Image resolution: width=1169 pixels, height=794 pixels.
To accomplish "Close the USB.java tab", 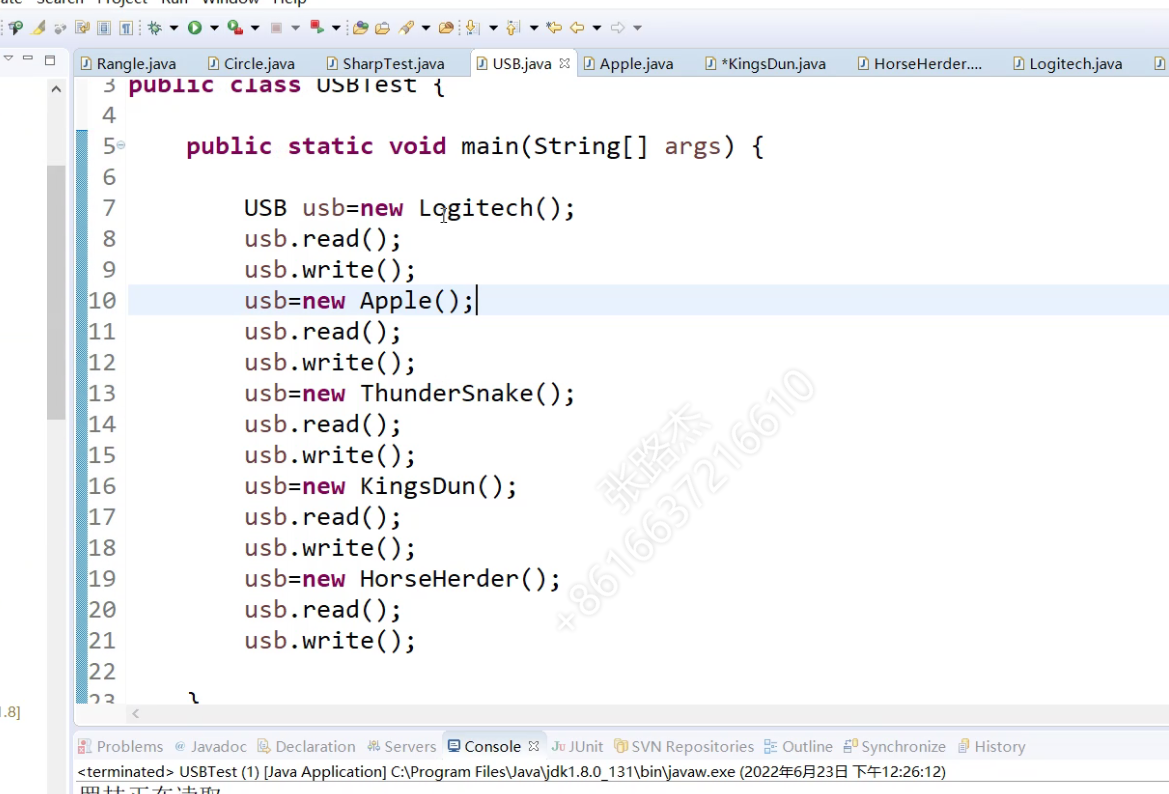I will (564, 63).
